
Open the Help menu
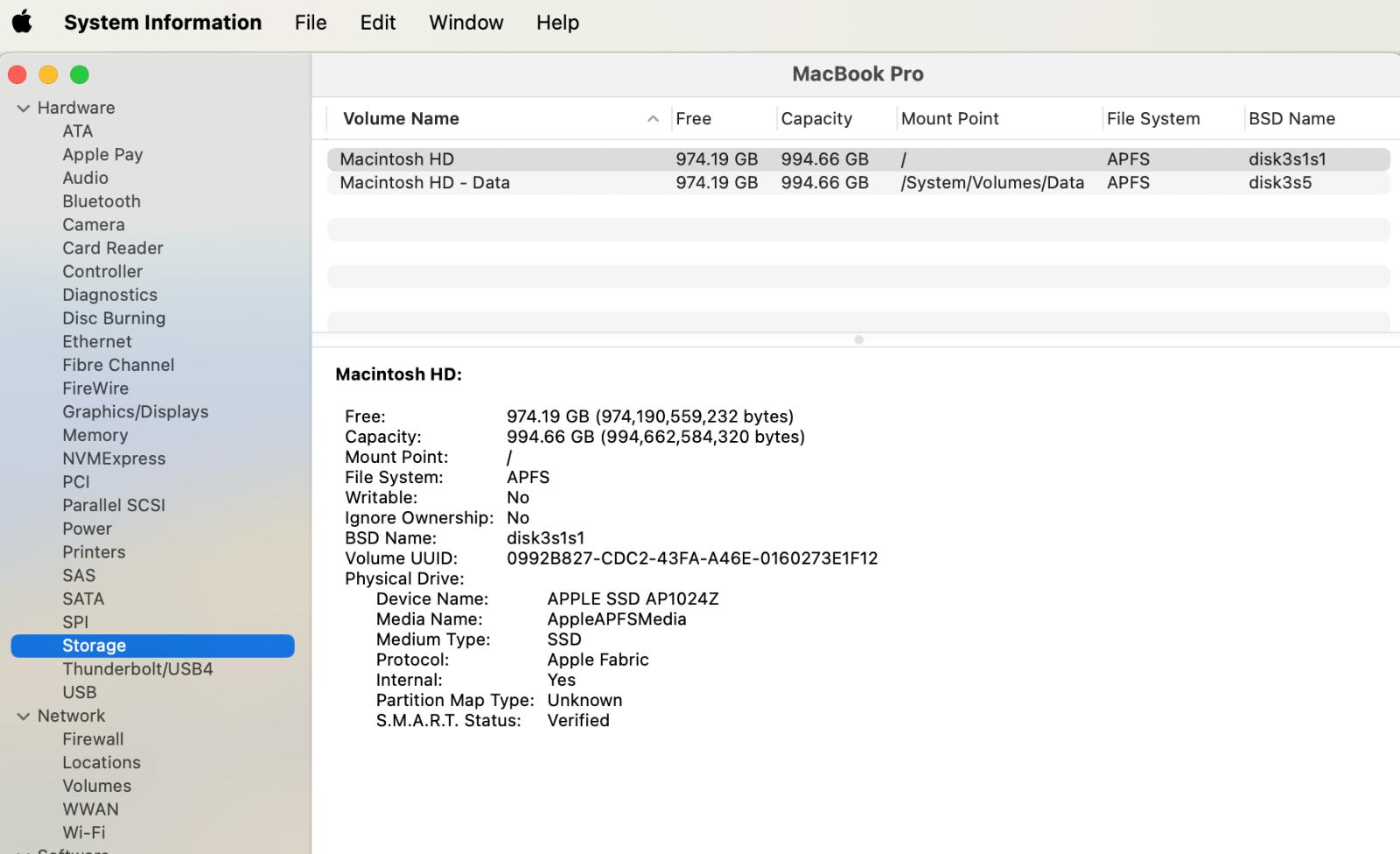(x=557, y=22)
